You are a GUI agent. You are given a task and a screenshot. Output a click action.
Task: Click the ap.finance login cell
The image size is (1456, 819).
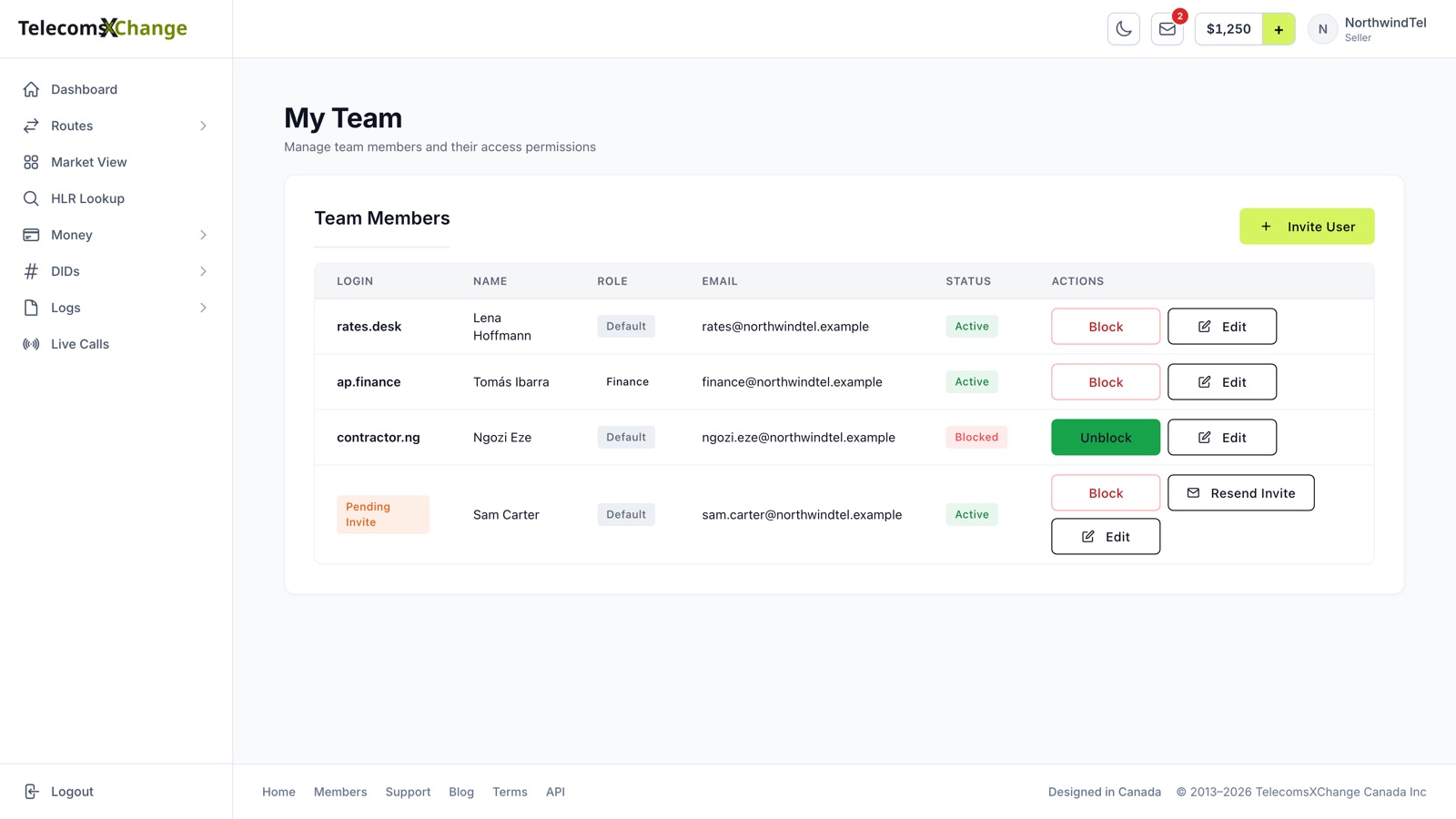[369, 382]
